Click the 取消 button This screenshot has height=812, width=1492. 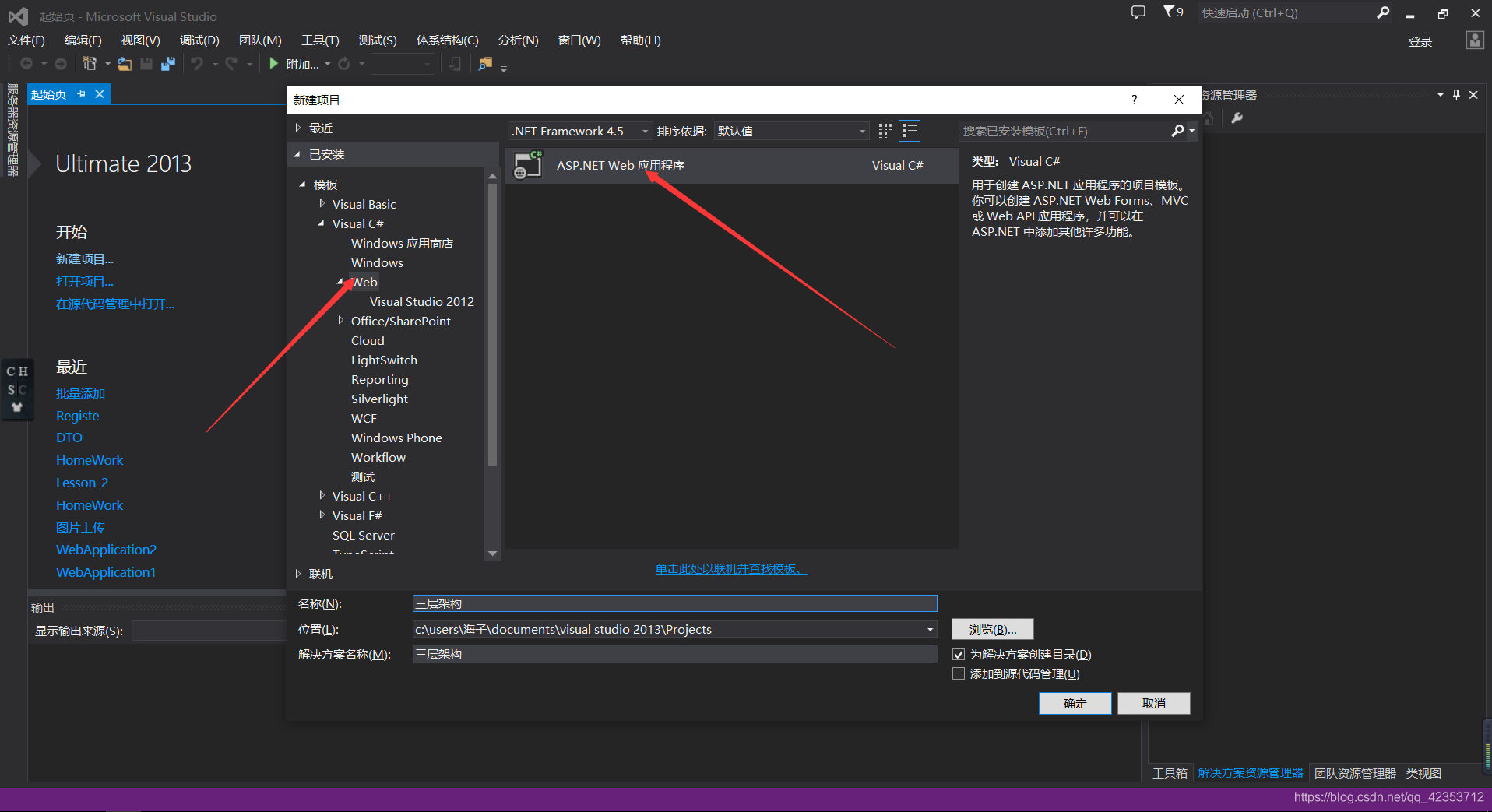[1153, 703]
